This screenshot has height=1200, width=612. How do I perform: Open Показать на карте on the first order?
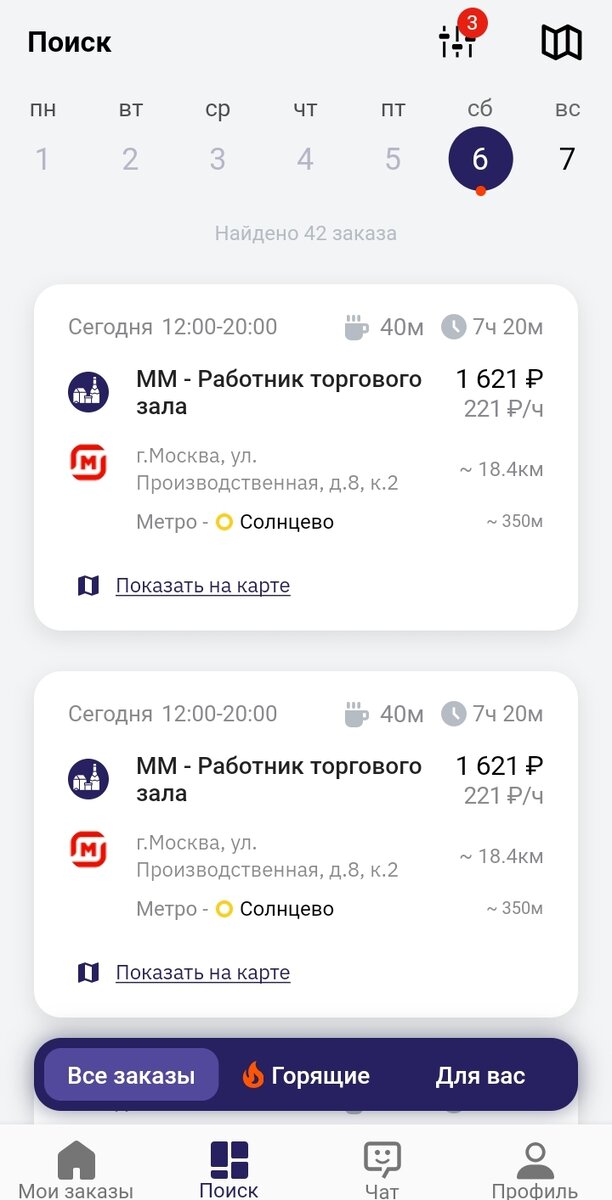[203, 584]
